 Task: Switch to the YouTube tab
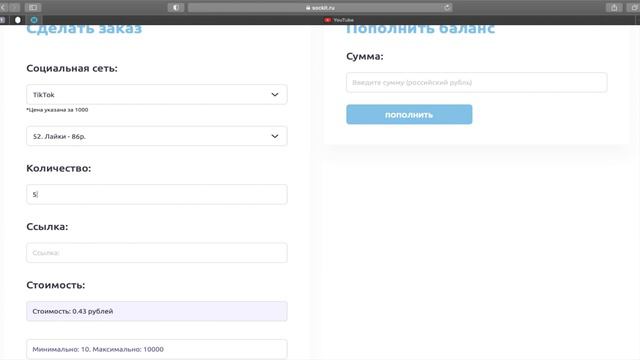tap(339, 20)
